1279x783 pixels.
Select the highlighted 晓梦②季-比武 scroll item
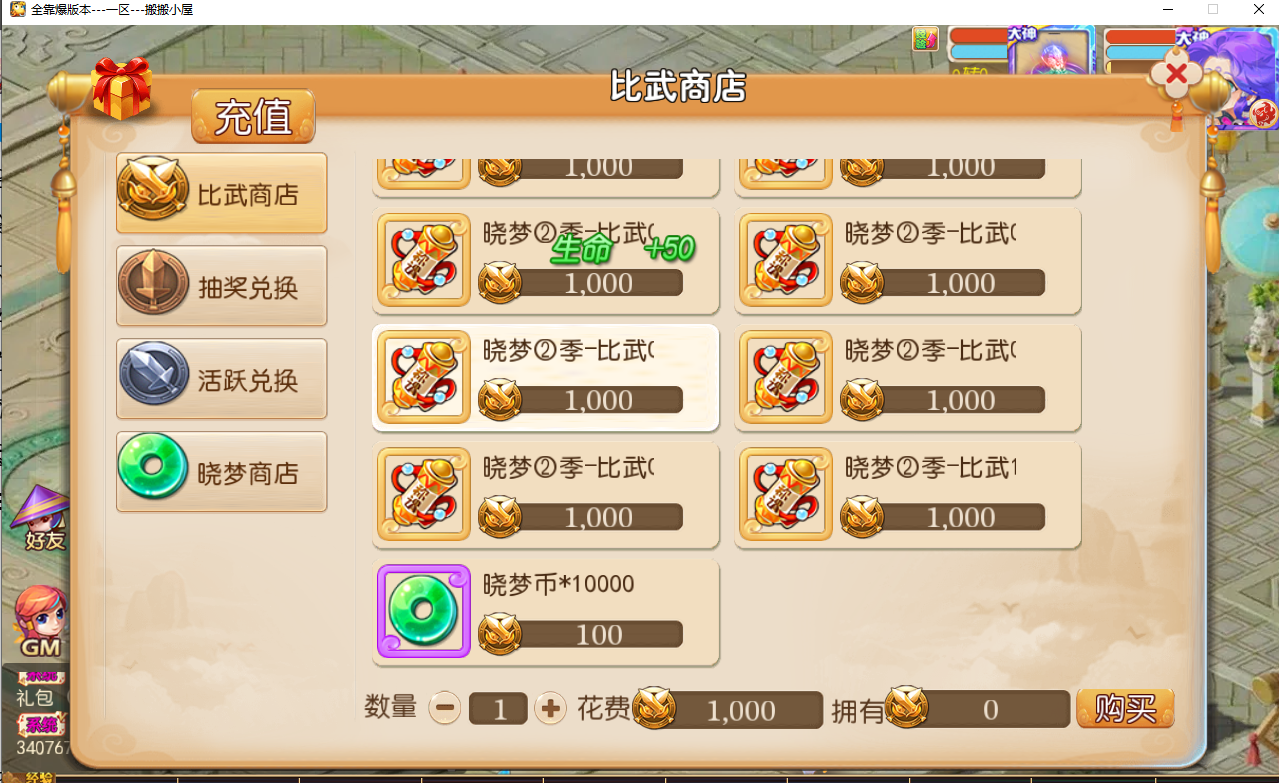(x=546, y=378)
